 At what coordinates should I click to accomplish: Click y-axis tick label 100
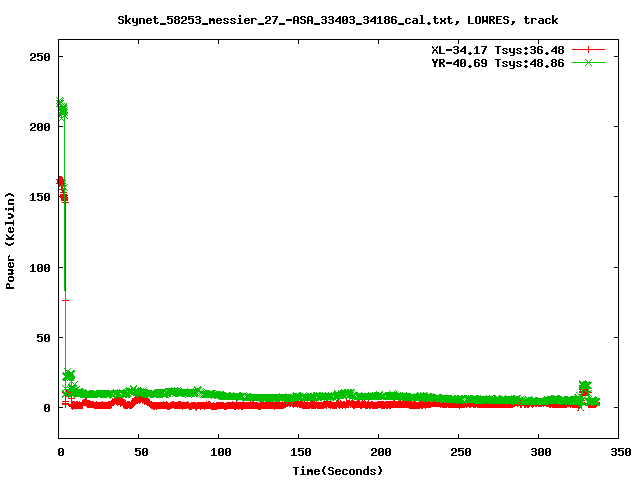point(40,268)
